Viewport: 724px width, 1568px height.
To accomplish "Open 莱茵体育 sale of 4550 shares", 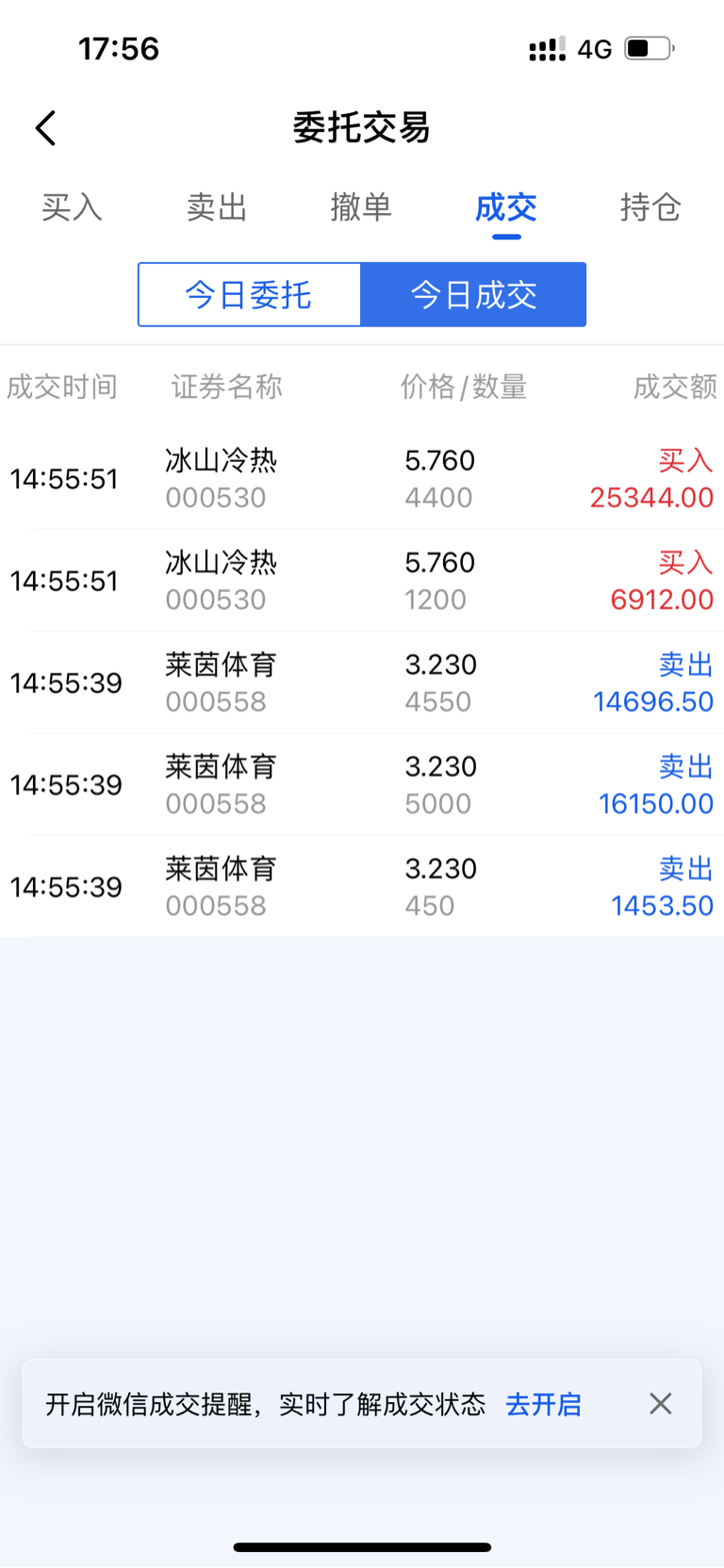I will 362,683.
